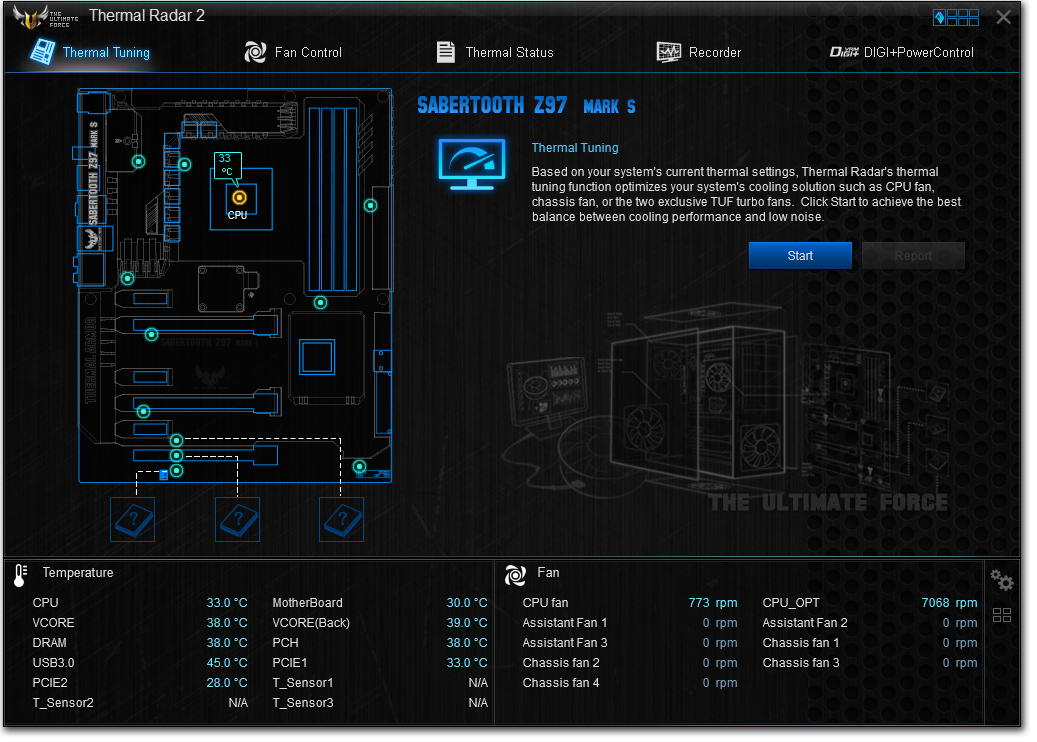Click the Chassis fan 2 row label
Viewport: 1037px width, 742px height.
pyautogui.click(x=561, y=663)
